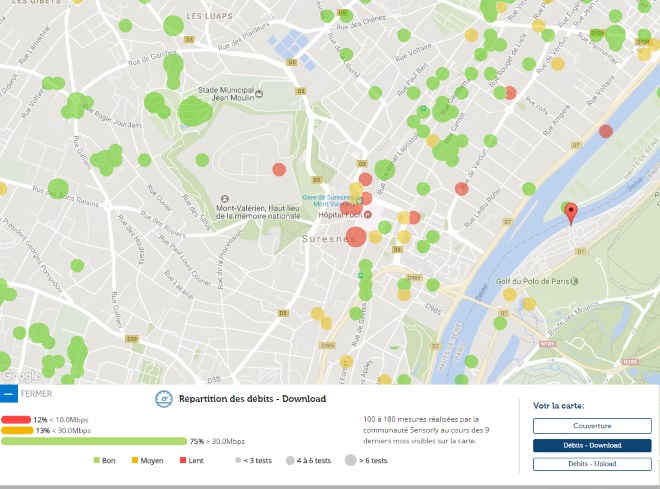660x489 pixels.
Task: Click the orange Moyen legend swatch
Action: click(x=135, y=460)
